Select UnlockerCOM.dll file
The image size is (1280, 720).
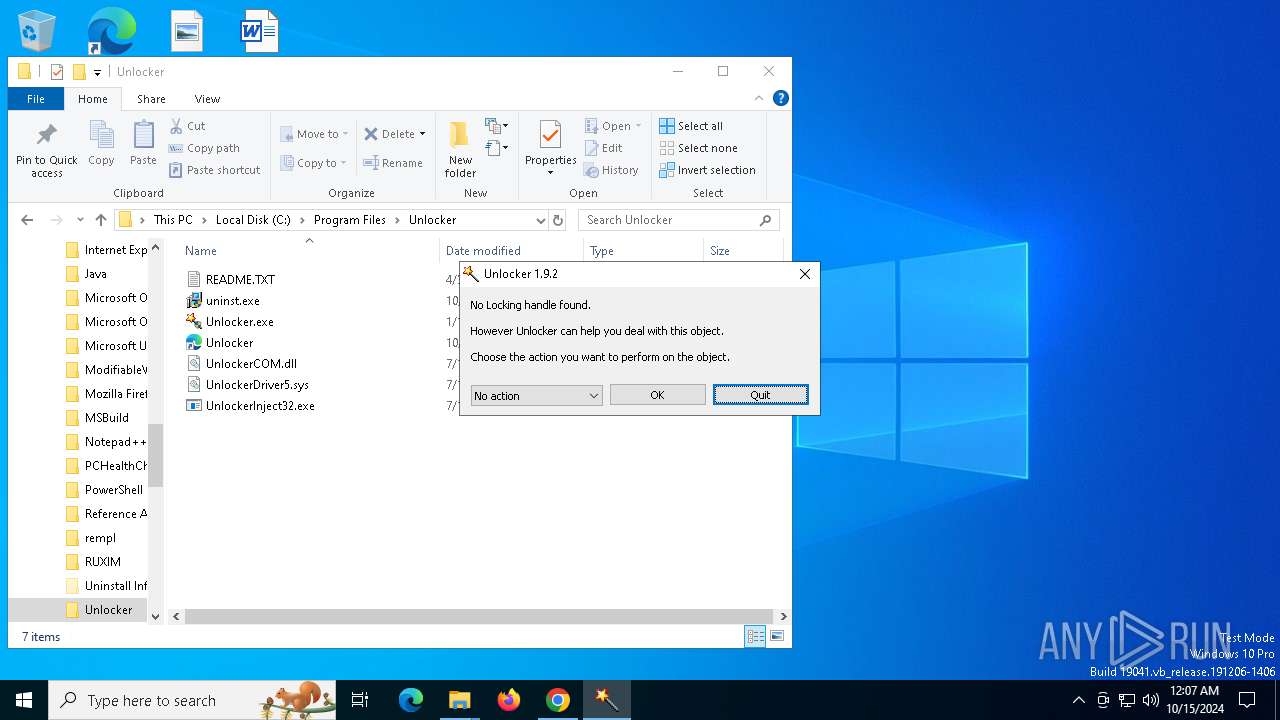click(241, 364)
